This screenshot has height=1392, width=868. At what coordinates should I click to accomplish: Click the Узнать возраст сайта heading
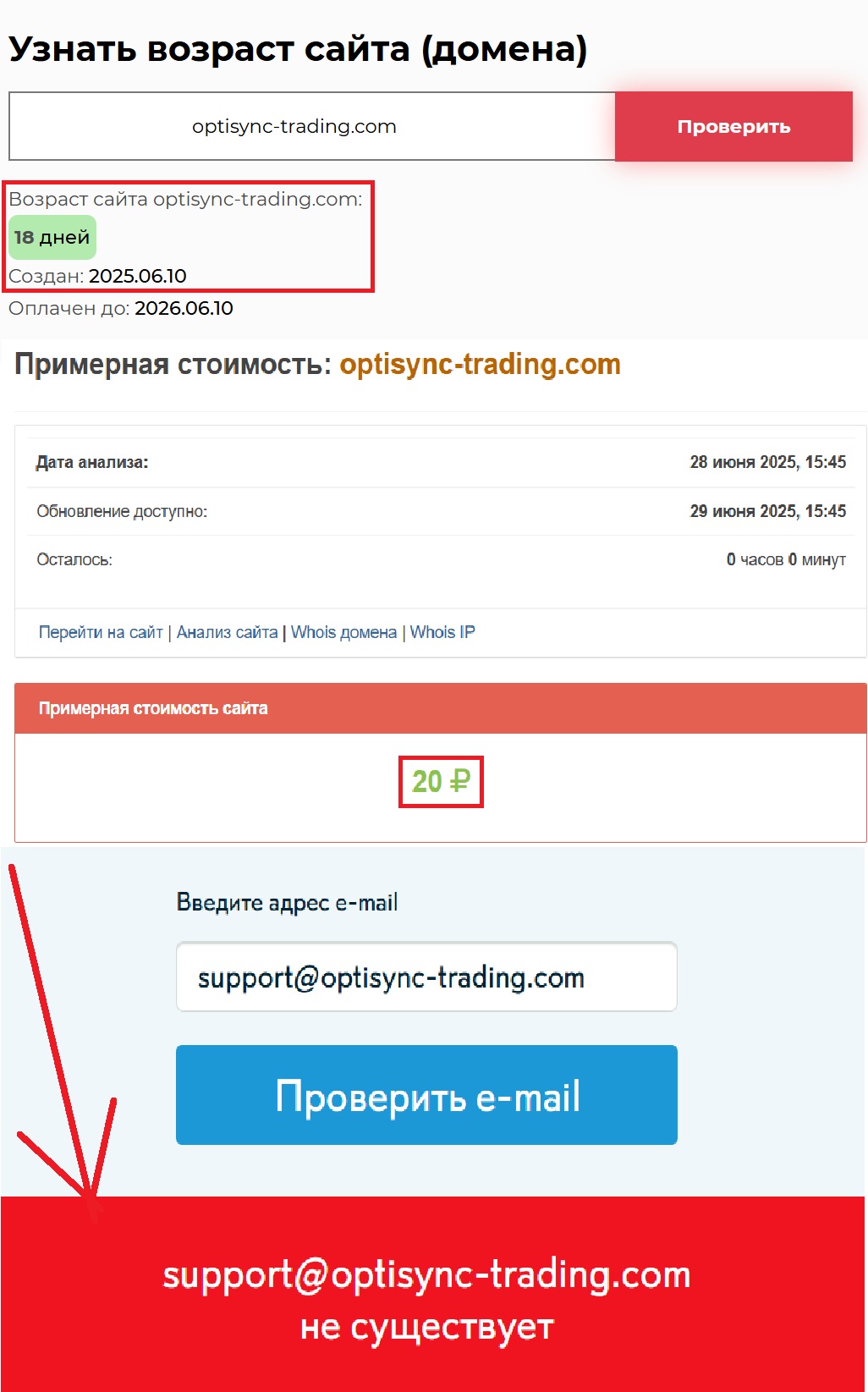pos(298,49)
